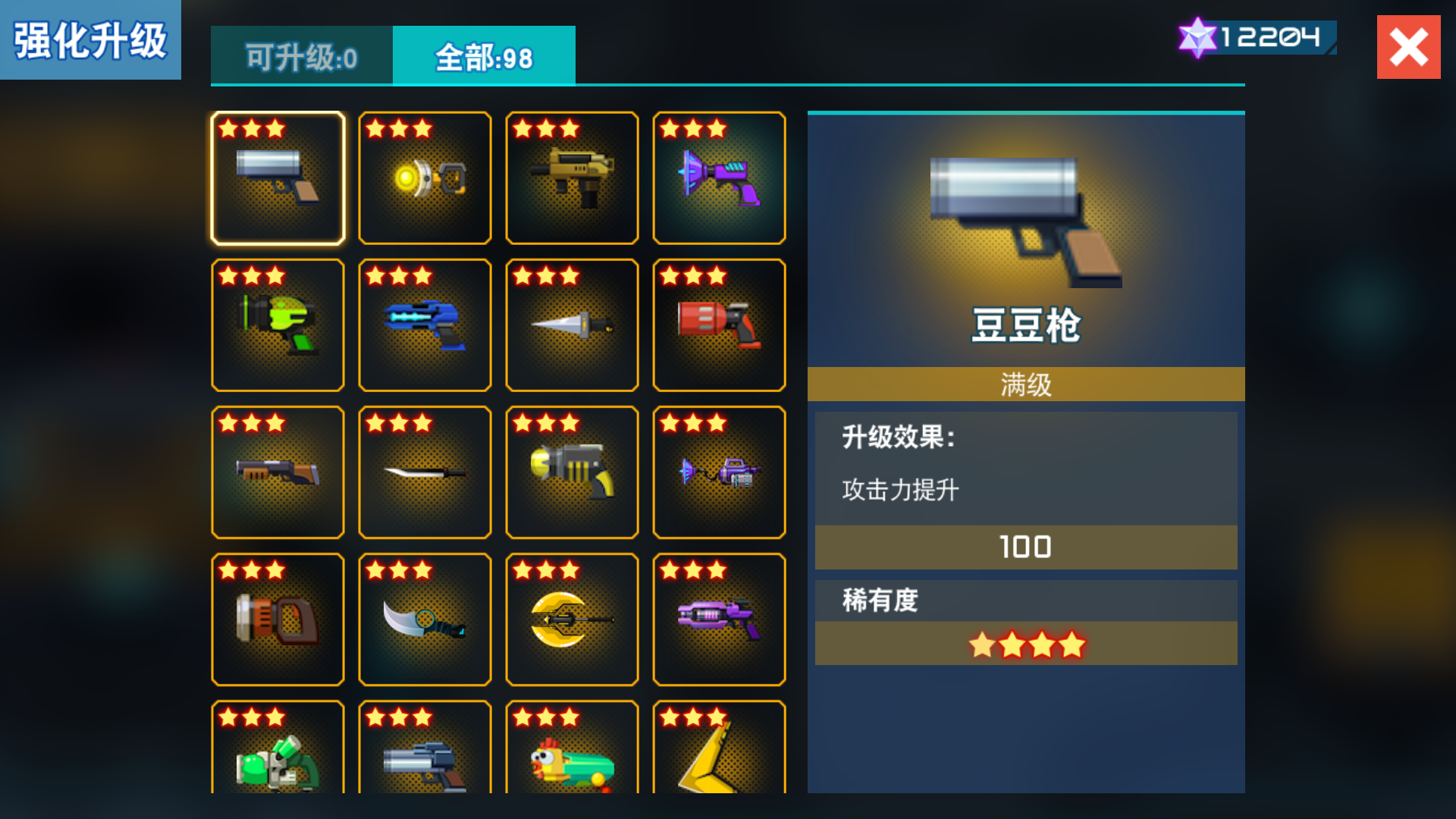This screenshot has width=1456, height=819.
Task: Select the silver dagger weapon card
Action: click(x=572, y=325)
